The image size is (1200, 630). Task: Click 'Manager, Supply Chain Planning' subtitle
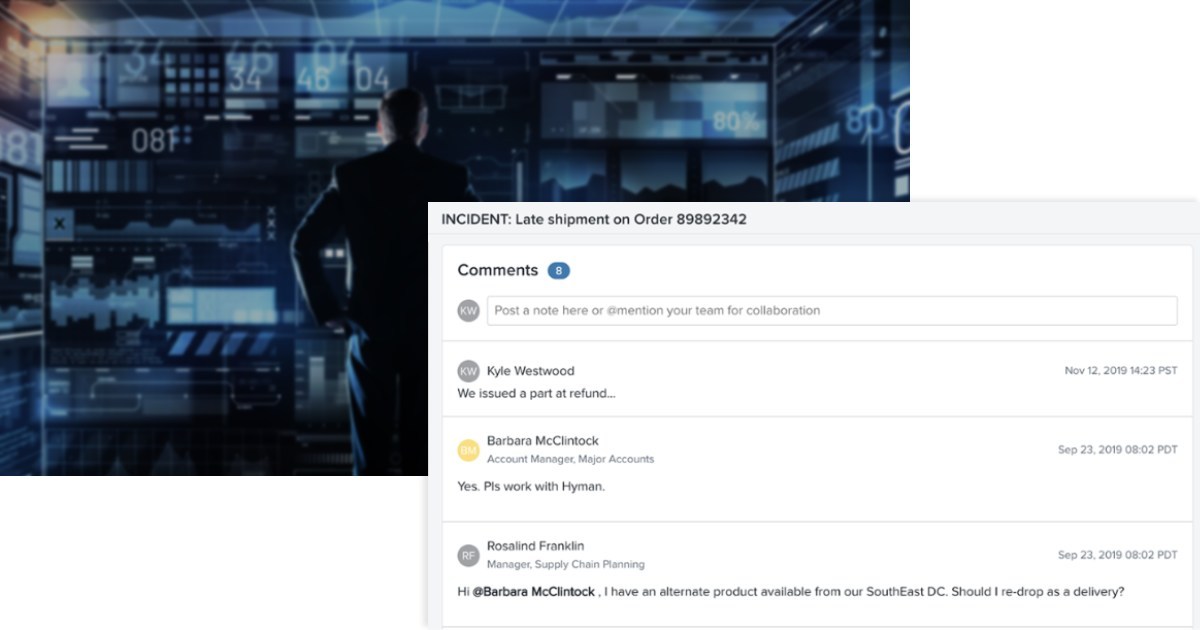[565, 564]
